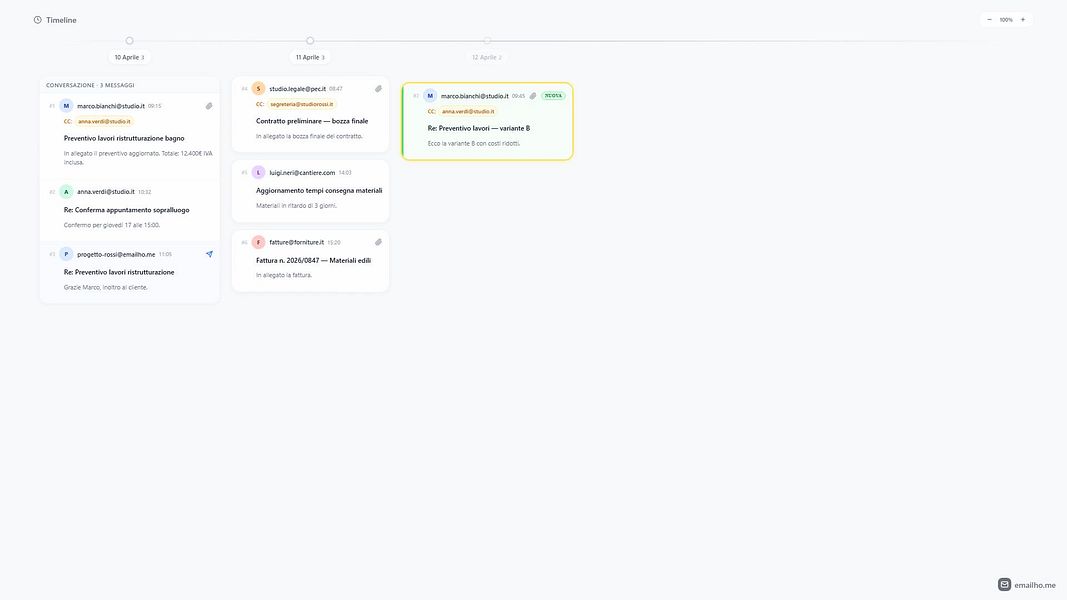Open Aggiornamento tempi consegna materiali message

coord(319,190)
